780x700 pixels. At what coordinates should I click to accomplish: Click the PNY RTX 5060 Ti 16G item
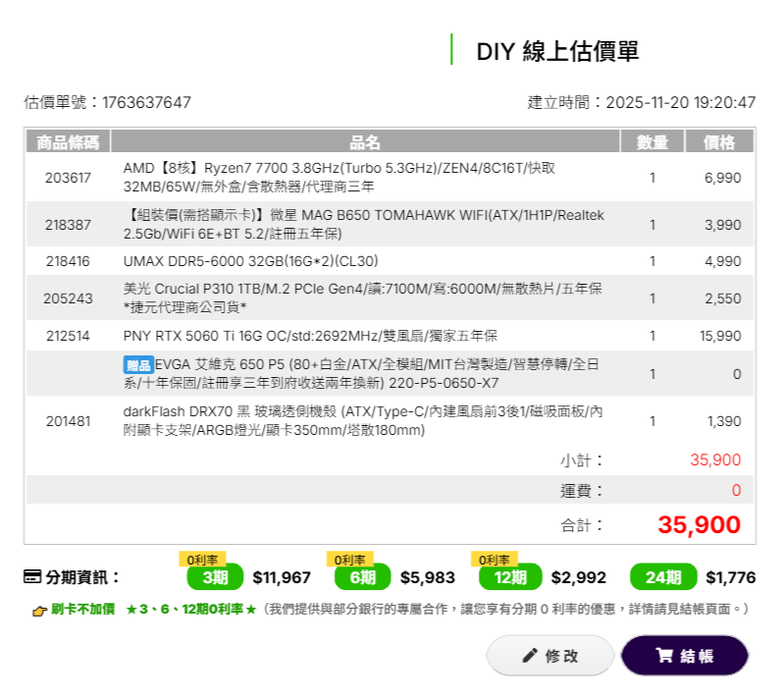310,336
